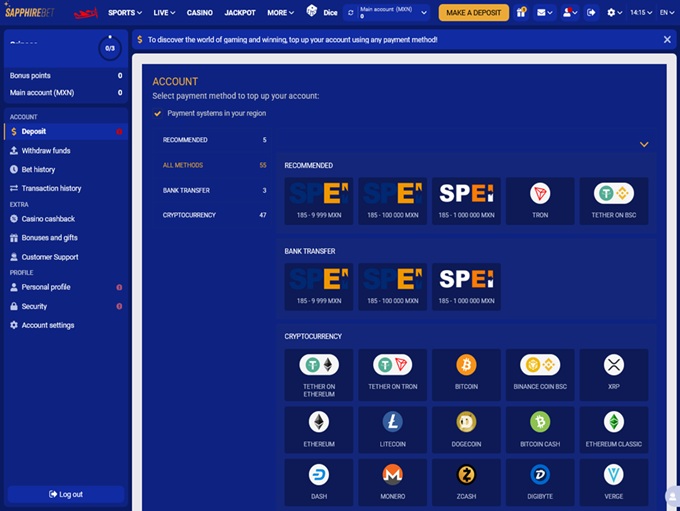Viewport: 680px width, 511px height.
Task: Close the top-up notification banner
Action: (667, 40)
